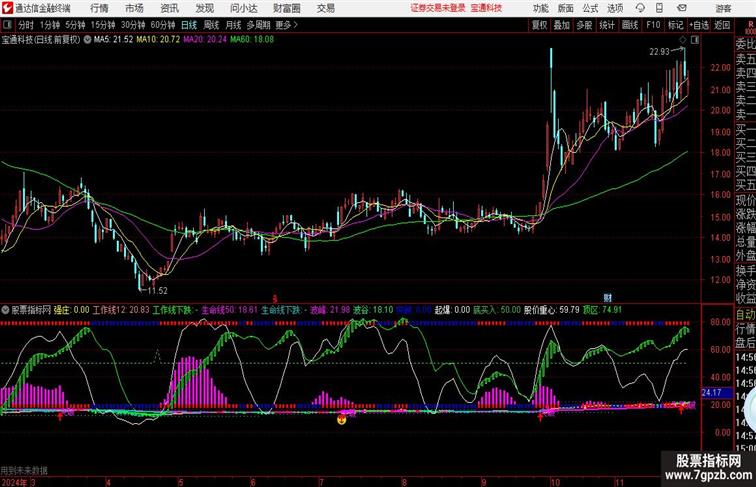Open F10 company info
This screenshot has width=756, height=487.
pyautogui.click(x=653, y=25)
